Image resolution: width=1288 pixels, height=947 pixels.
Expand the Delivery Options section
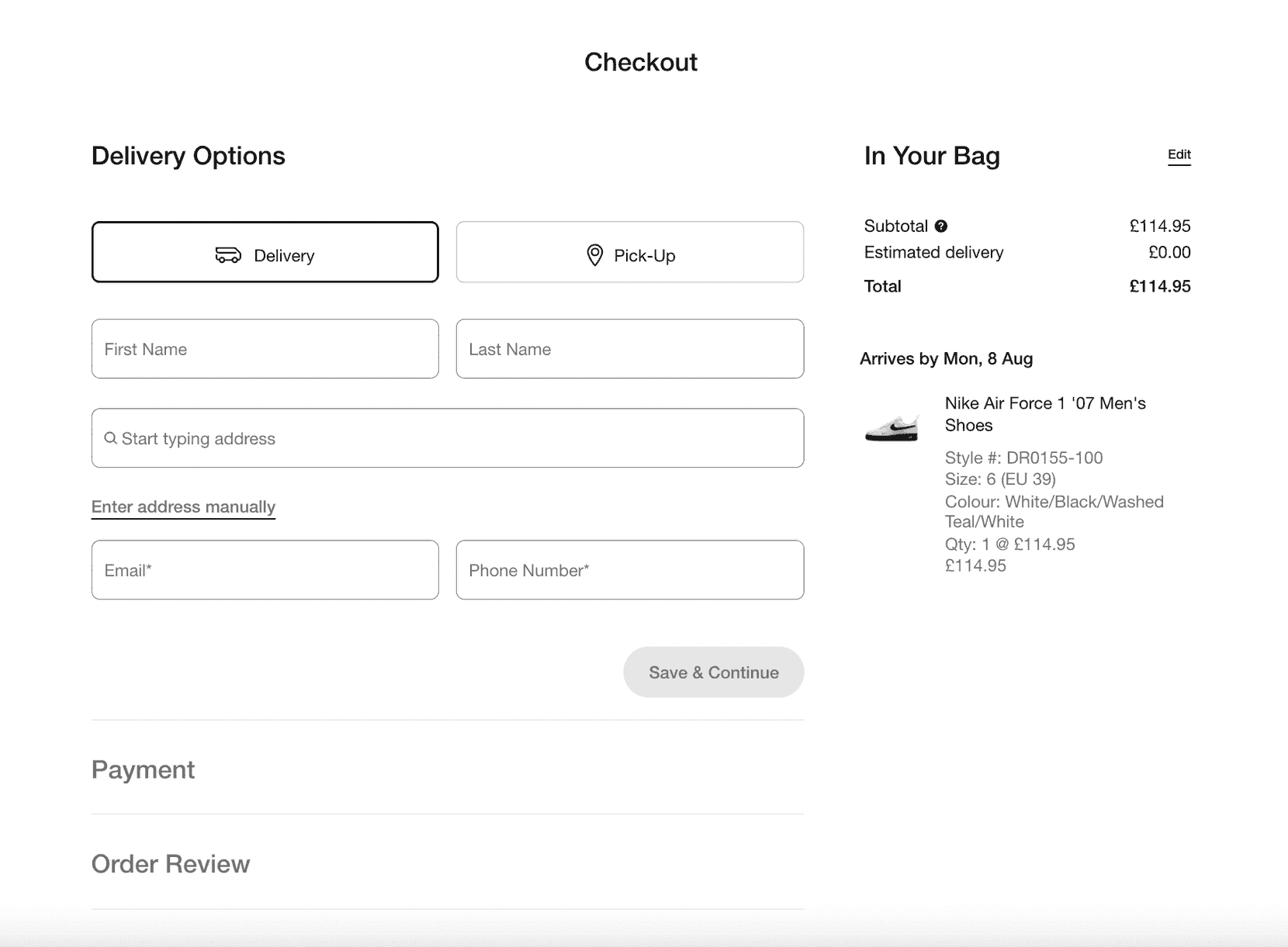point(188,155)
